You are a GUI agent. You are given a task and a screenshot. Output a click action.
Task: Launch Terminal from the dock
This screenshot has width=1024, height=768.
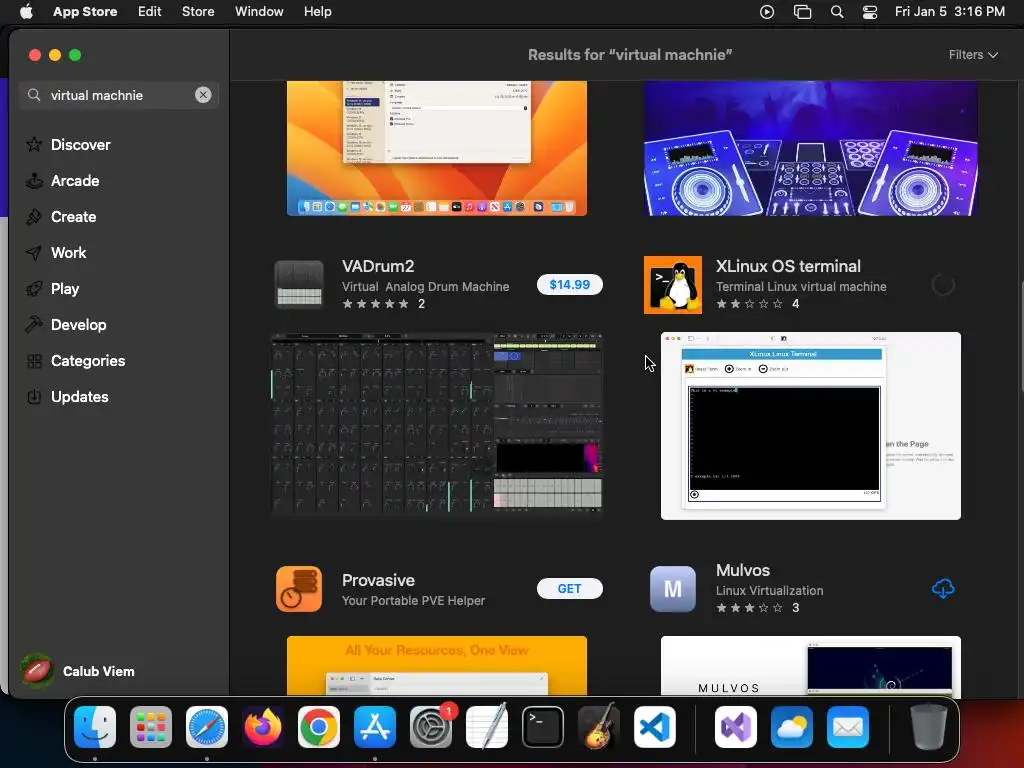(543, 727)
